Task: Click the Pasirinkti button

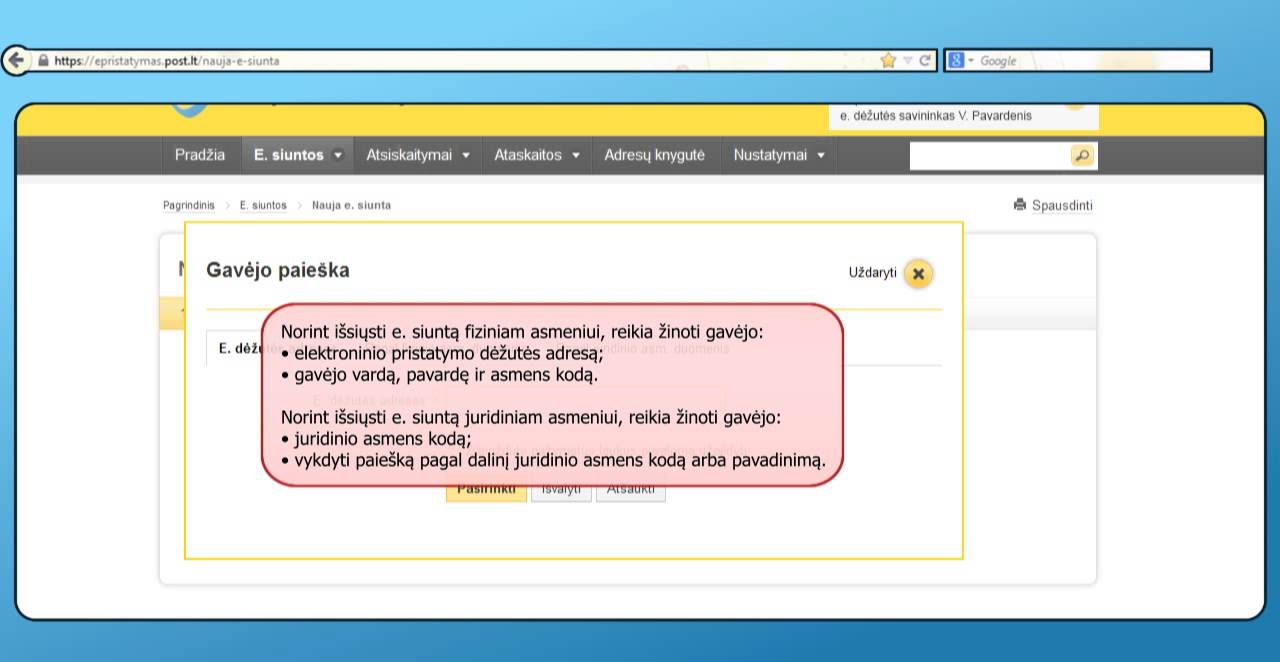Action: click(x=486, y=490)
